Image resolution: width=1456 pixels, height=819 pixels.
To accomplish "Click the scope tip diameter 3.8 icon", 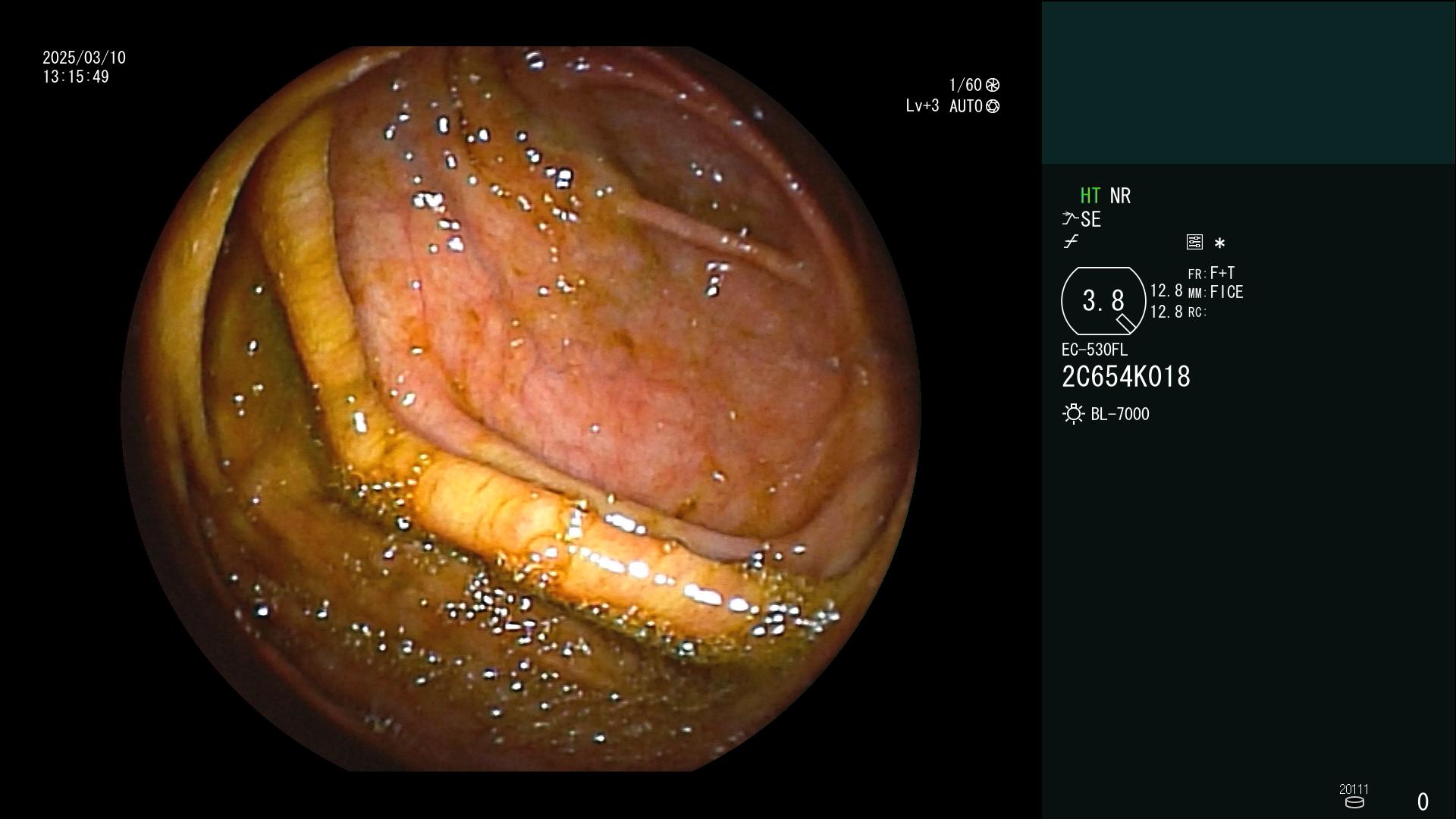I will [x=1103, y=301].
